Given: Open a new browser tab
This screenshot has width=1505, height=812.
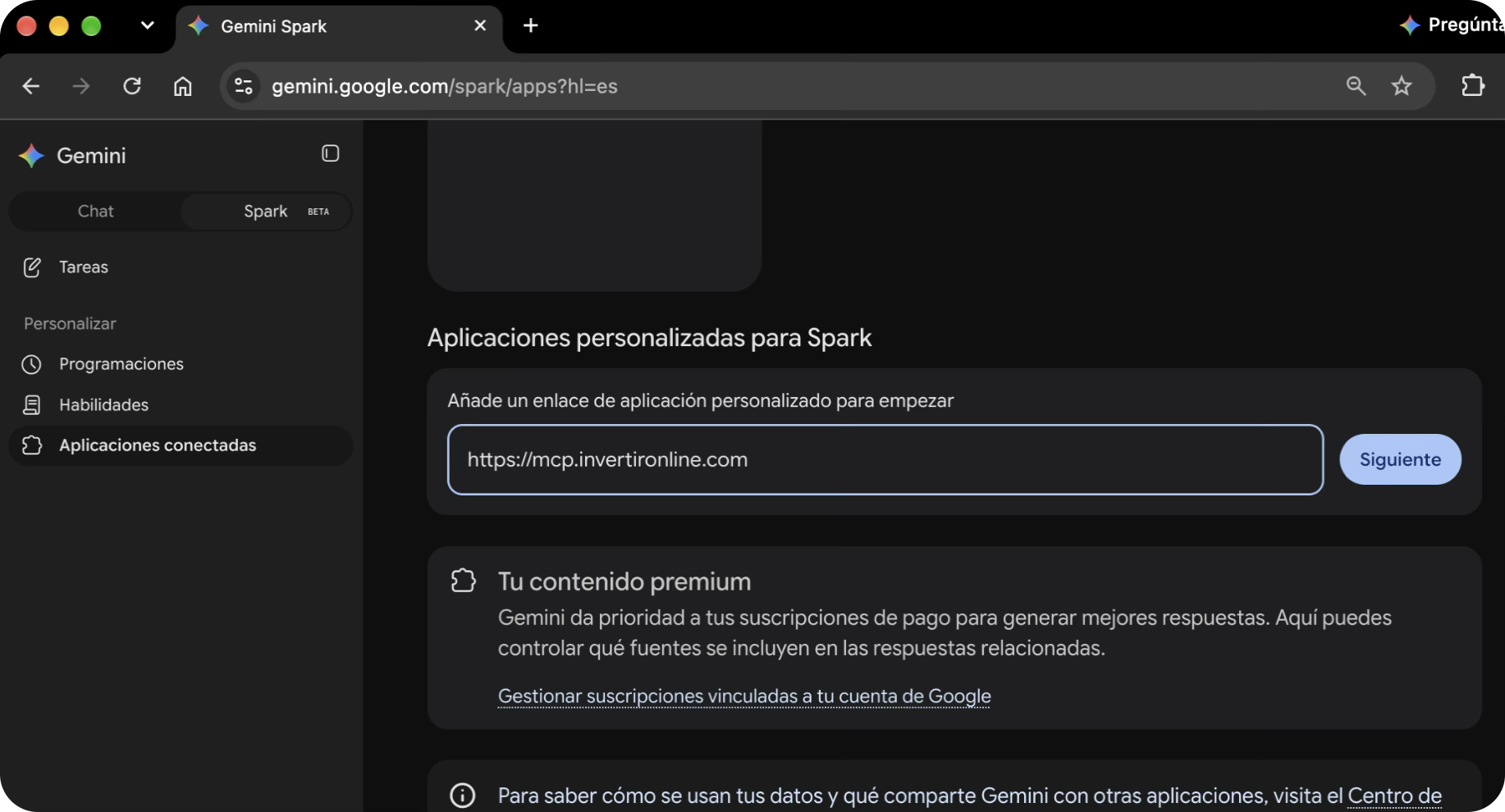Looking at the screenshot, I should (531, 25).
